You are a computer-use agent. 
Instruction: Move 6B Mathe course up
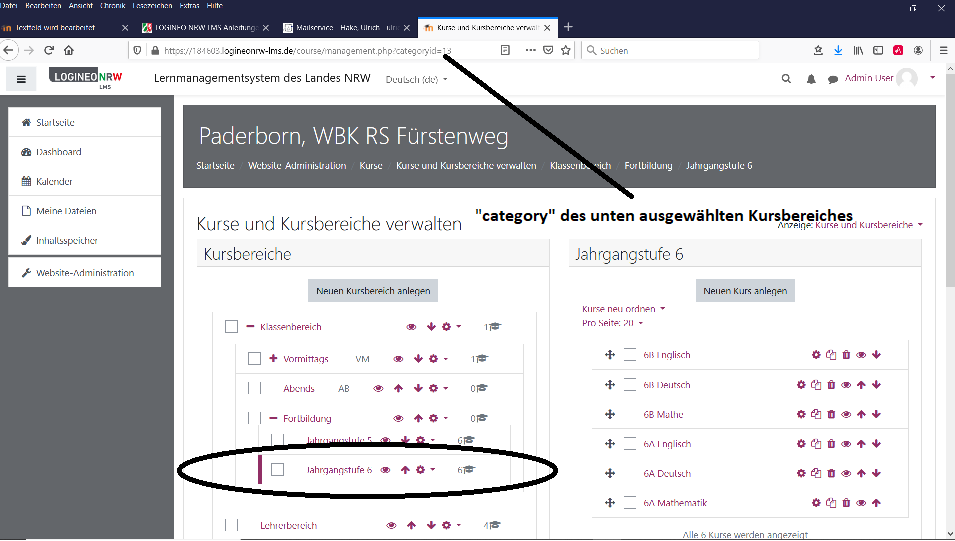[861, 414]
